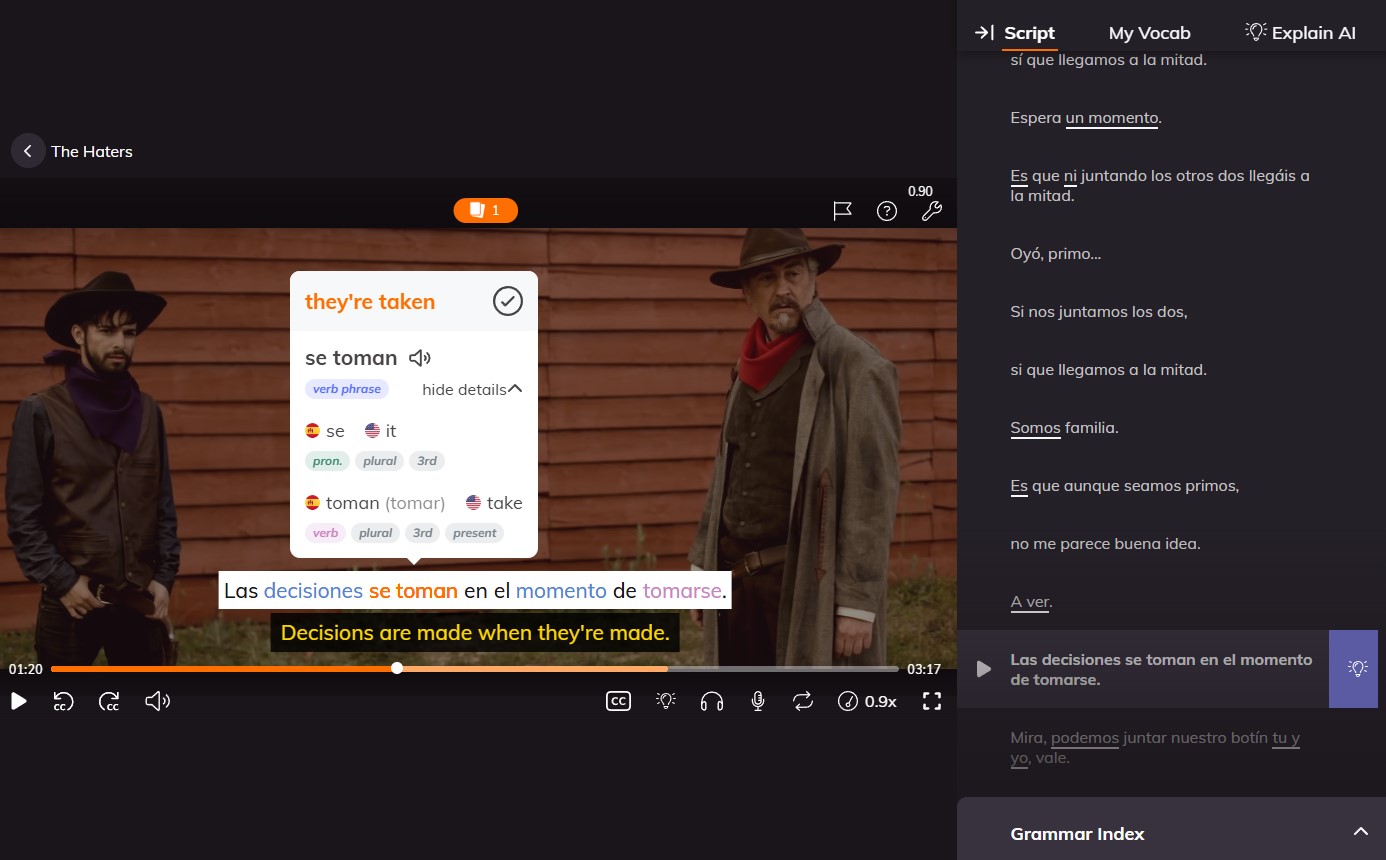The image size is (1386, 860).
Task: Switch to the Script tab
Action: (x=1029, y=32)
